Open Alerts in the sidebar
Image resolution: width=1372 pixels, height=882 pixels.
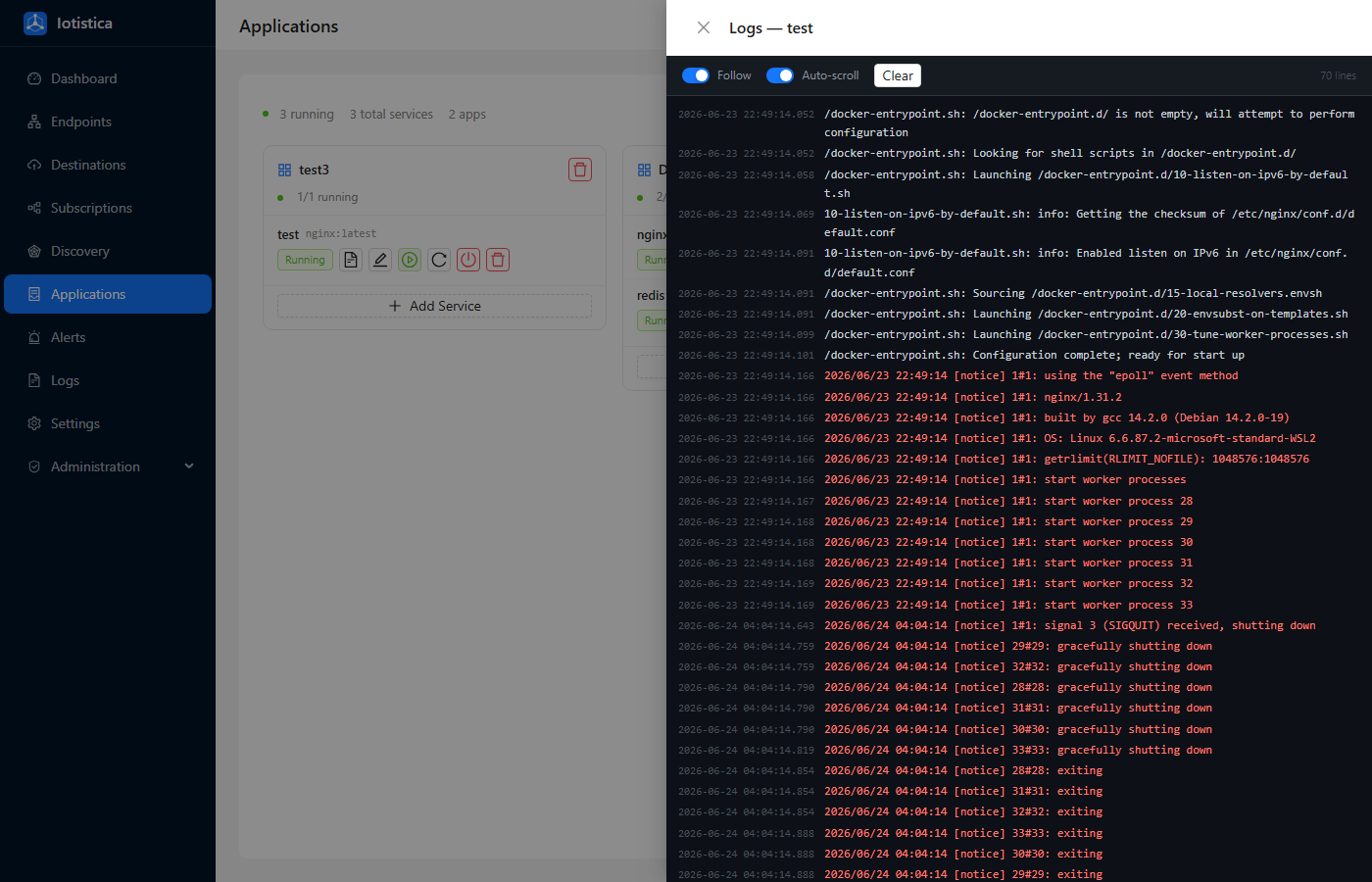coord(108,337)
